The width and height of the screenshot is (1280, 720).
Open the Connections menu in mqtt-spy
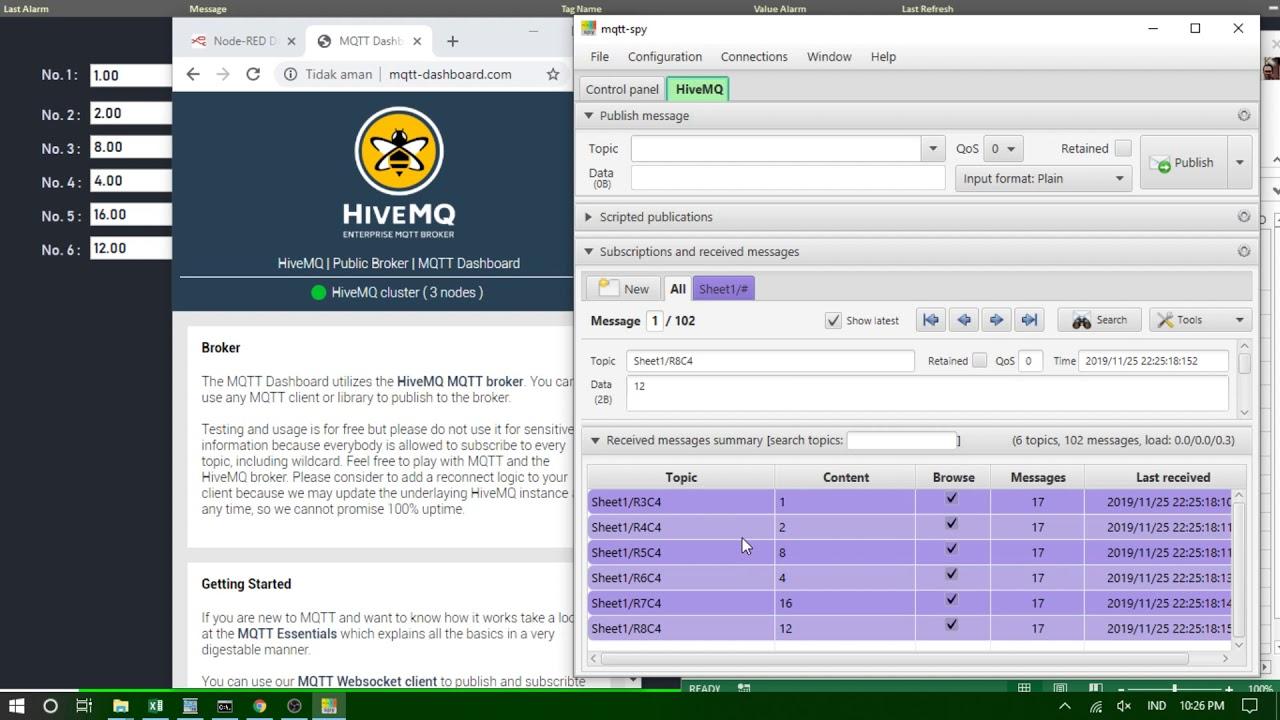coord(754,56)
